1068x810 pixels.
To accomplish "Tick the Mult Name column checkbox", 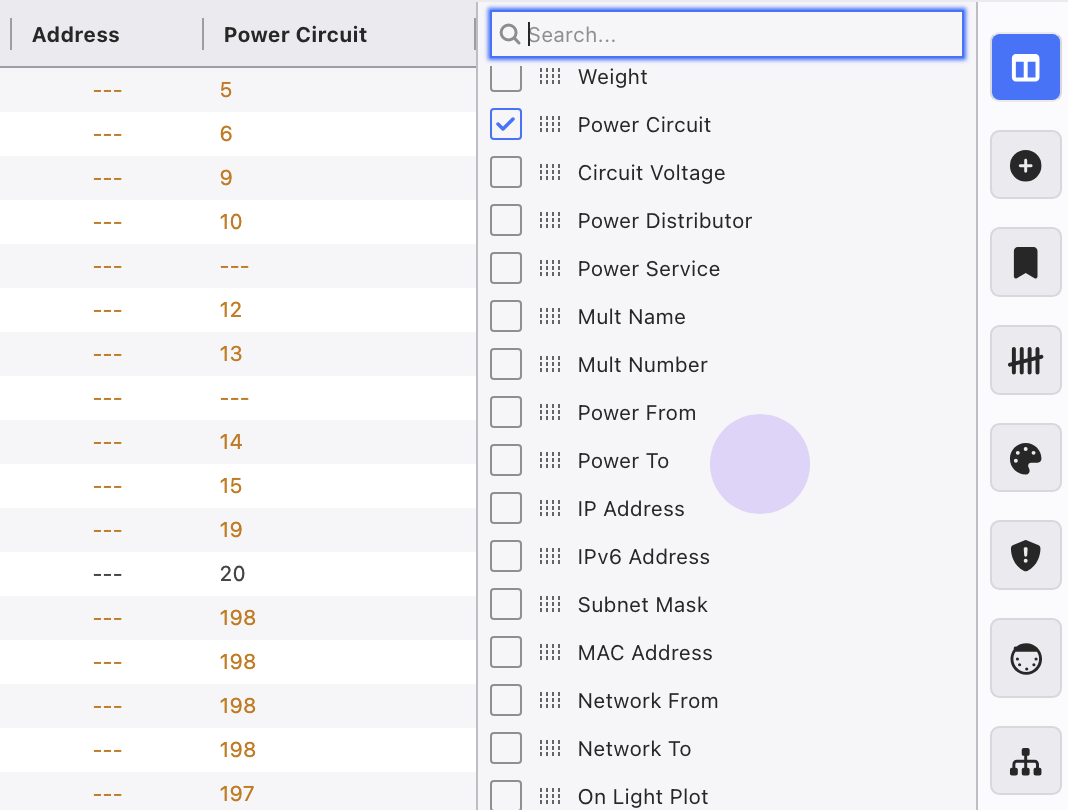I will (506, 316).
